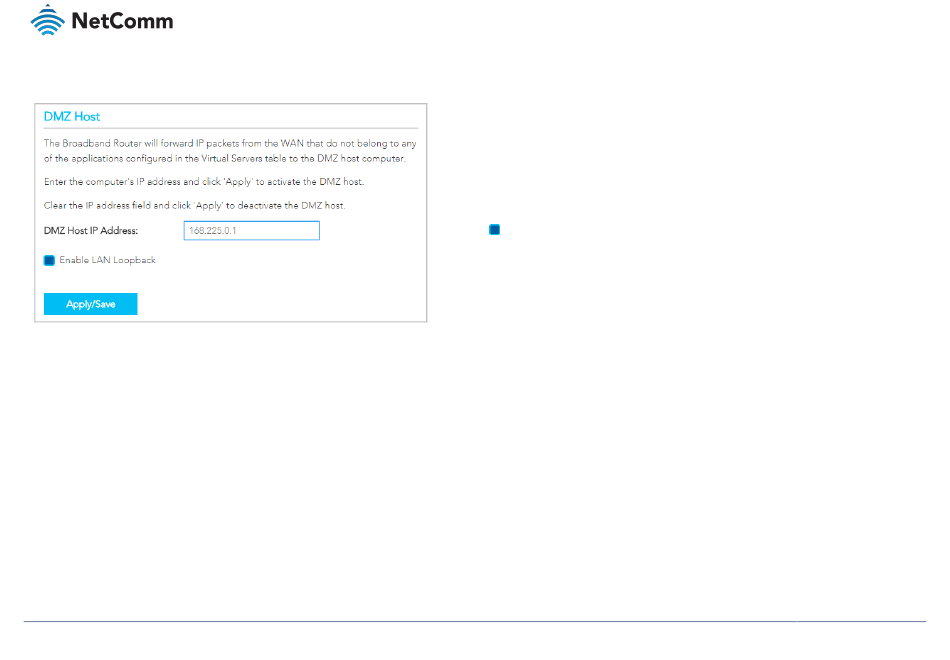Image resolution: width=950 pixels, height=660 pixels.
Task: Click the 'DMZ Host IP Address:' label
Action: pyautogui.click(x=91, y=231)
